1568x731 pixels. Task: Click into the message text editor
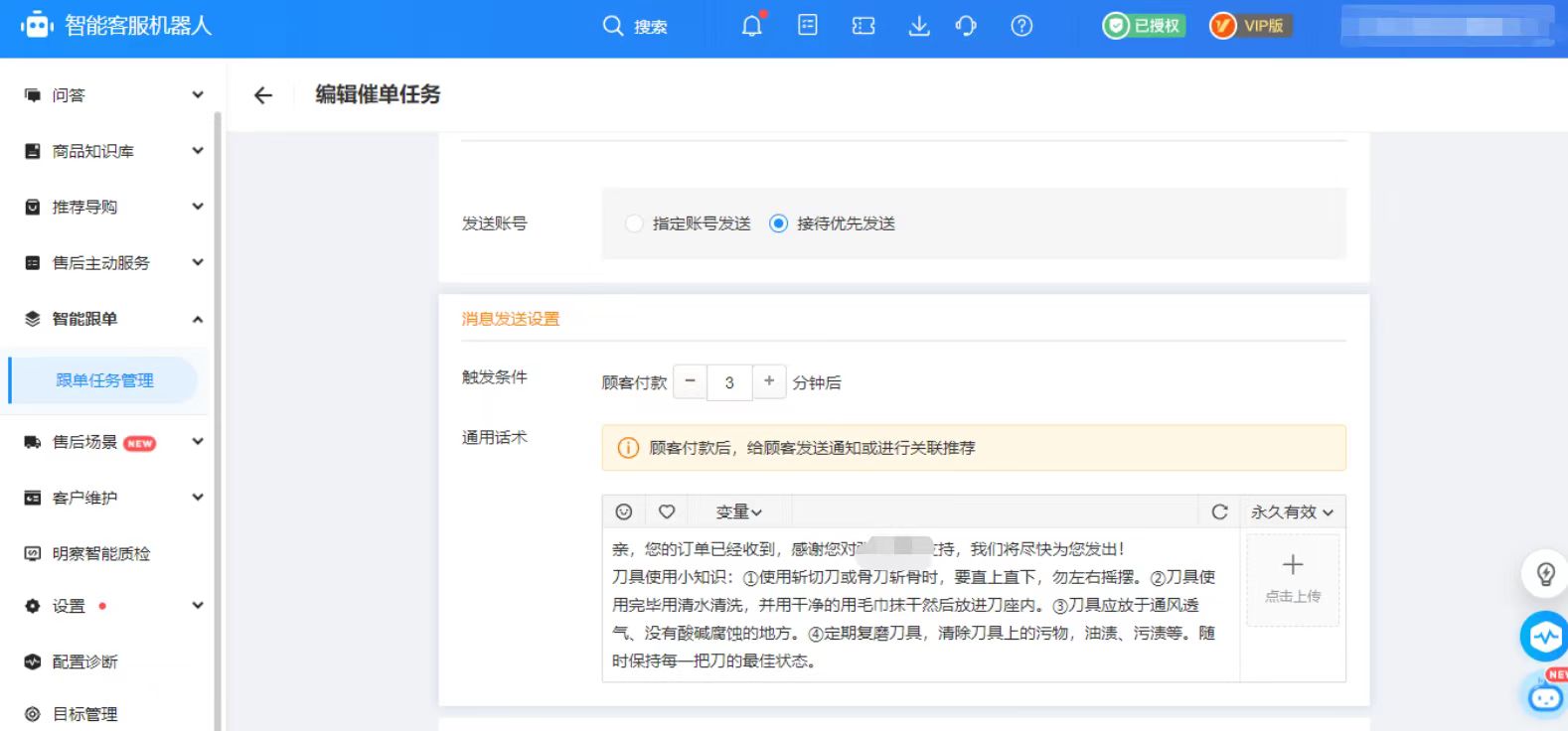pos(920,604)
